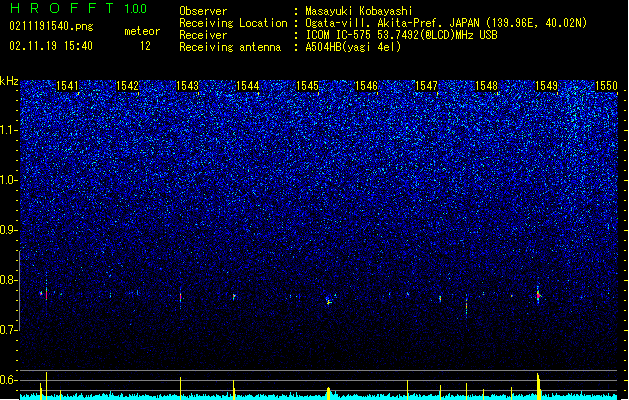Image resolution: width=629 pixels, height=400 pixels.
Task: Click the yellow echo between 1545 and 1546
Action: click(329, 301)
